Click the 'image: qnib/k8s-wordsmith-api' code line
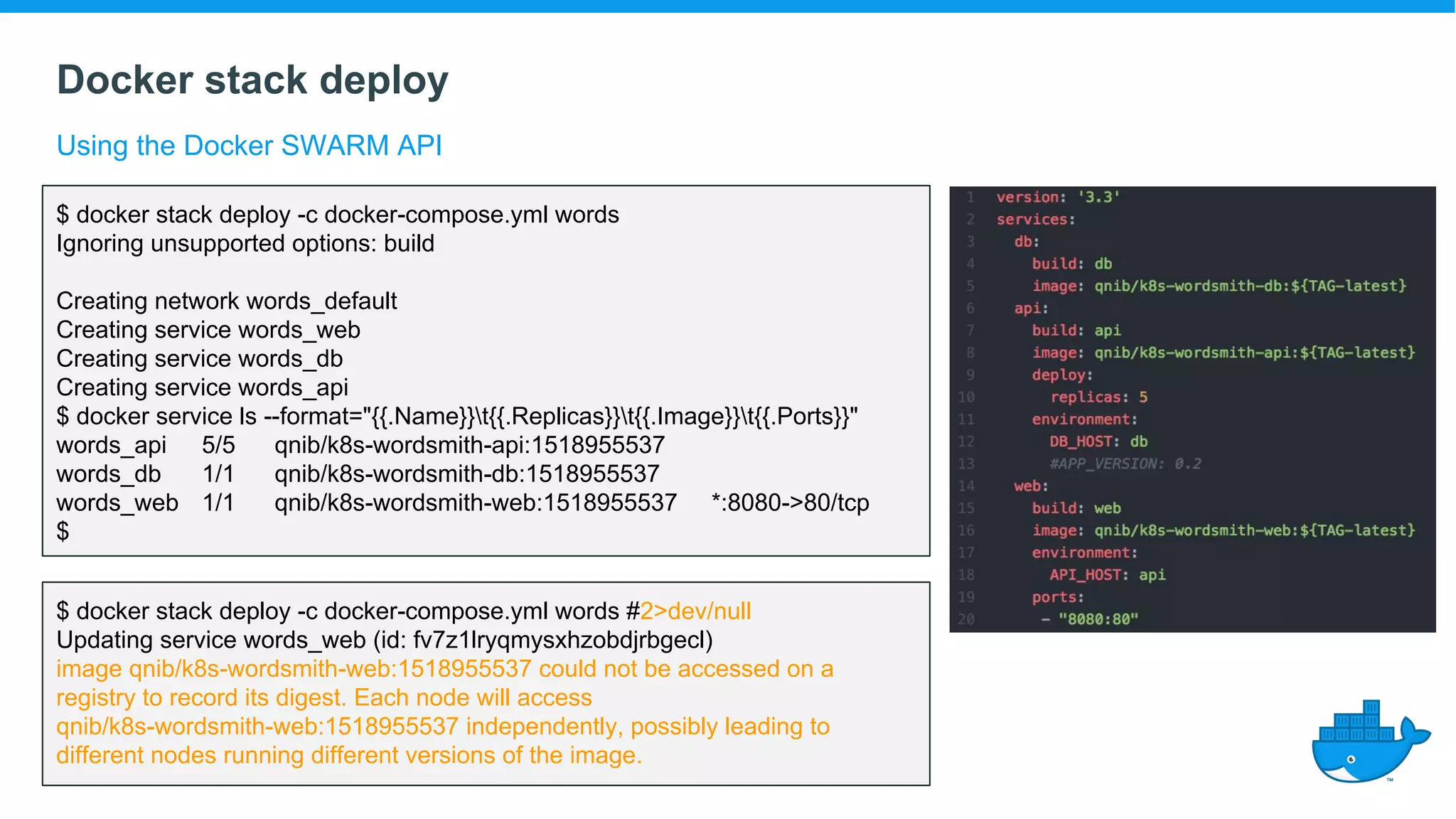The width and height of the screenshot is (1456, 819). coord(1224,353)
